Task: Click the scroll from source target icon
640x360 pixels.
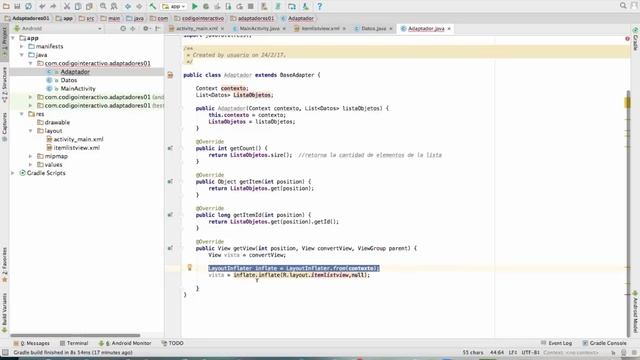Action: click(x=123, y=29)
